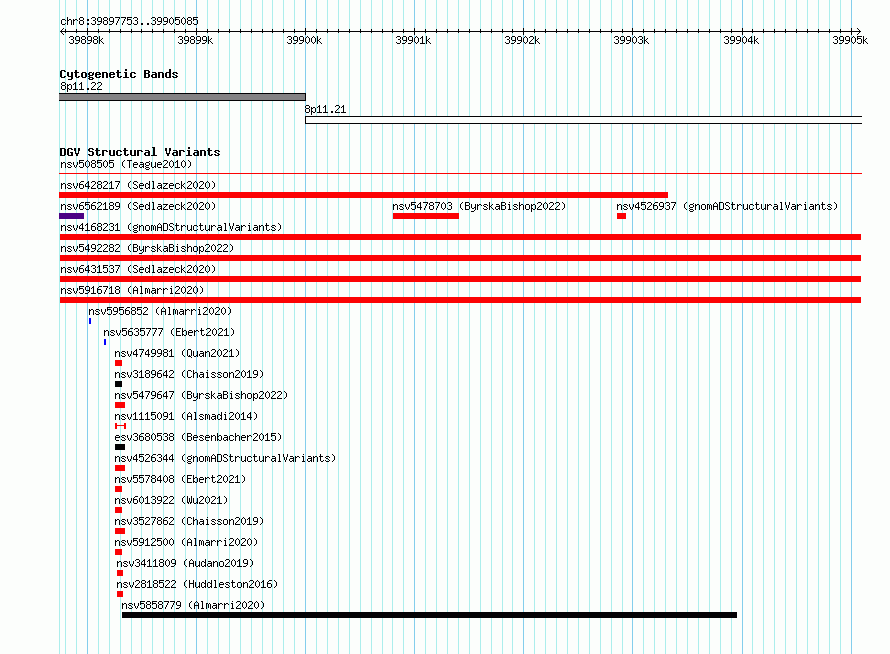The width and height of the screenshot is (890, 654).
Task: Click the 39903k ruler position
Action: tap(631, 40)
